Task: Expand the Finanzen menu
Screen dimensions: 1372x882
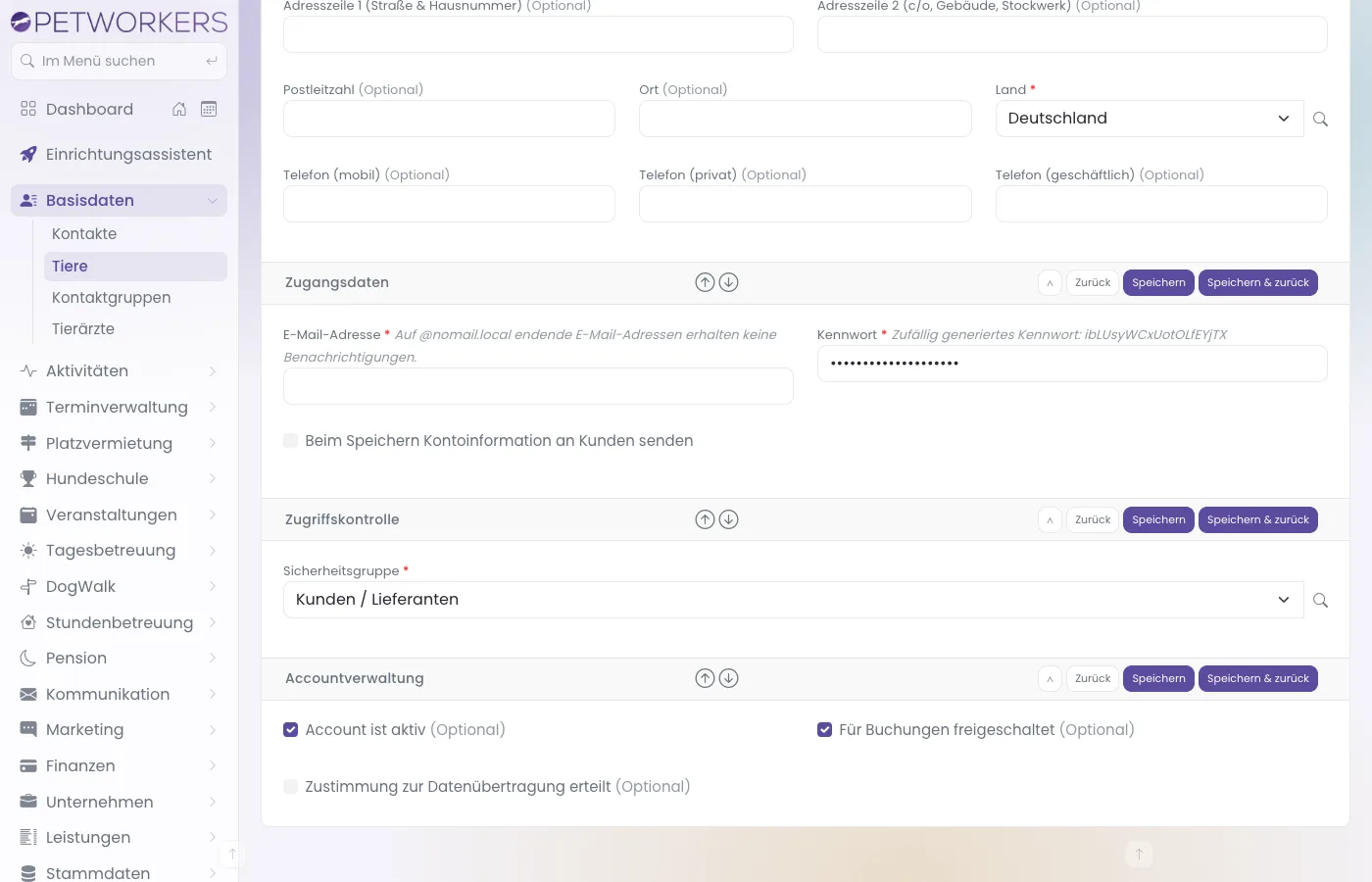Action: pos(119,765)
